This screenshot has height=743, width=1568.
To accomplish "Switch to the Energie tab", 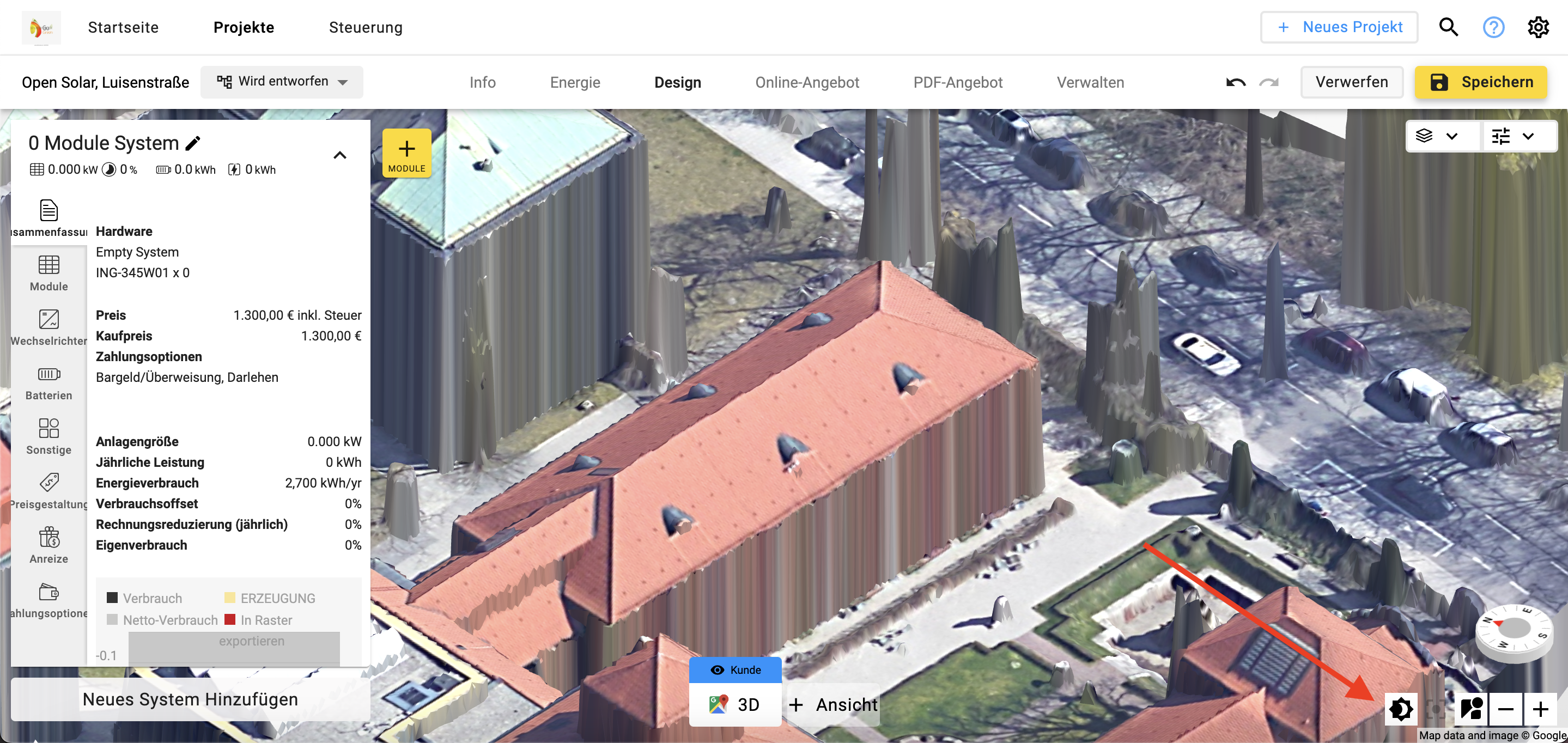I will click(x=575, y=82).
